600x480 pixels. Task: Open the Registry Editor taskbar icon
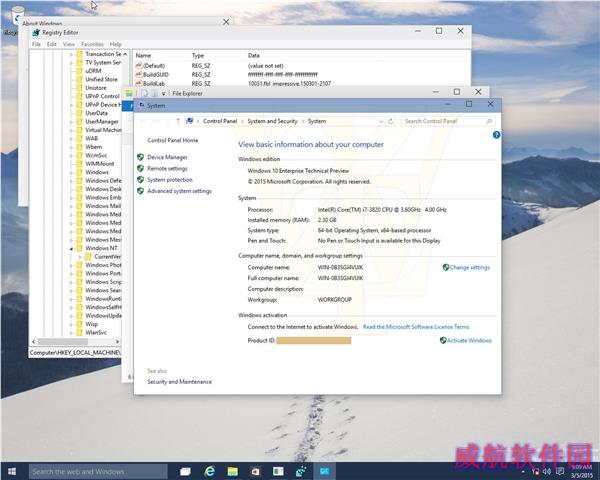click(301, 472)
